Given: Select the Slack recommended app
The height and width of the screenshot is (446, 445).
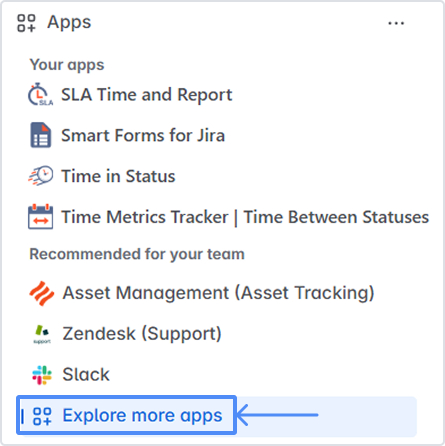Looking at the screenshot, I should tap(86, 374).
